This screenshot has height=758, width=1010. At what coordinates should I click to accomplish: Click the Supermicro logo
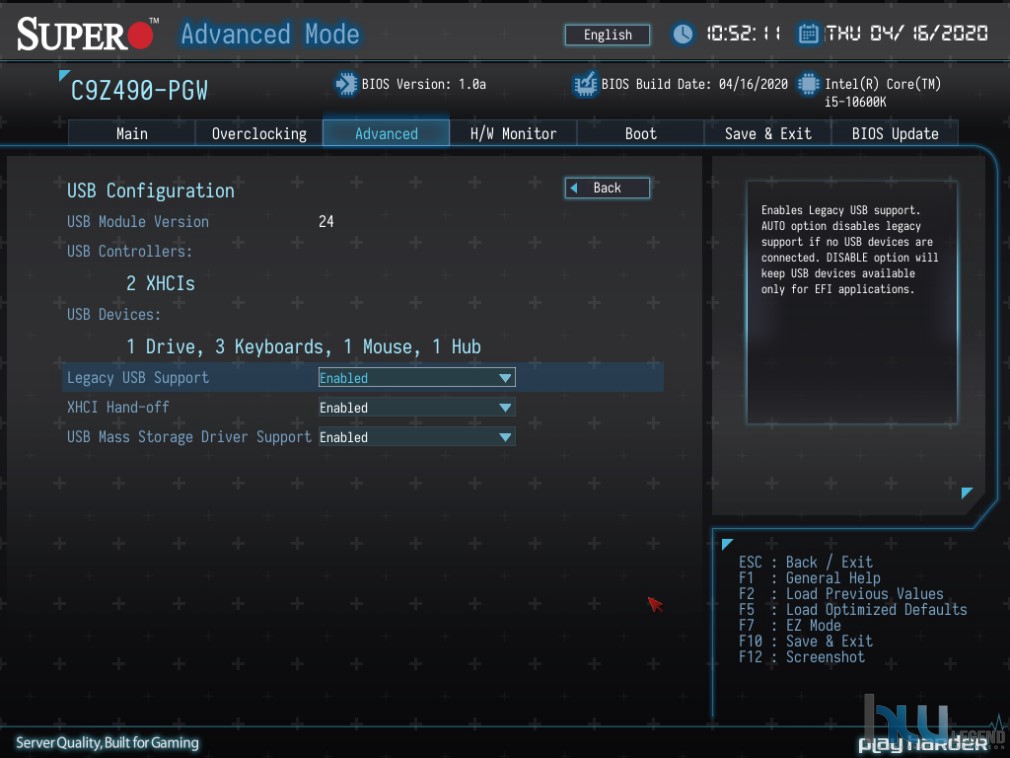pyautogui.click(x=88, y=33)
